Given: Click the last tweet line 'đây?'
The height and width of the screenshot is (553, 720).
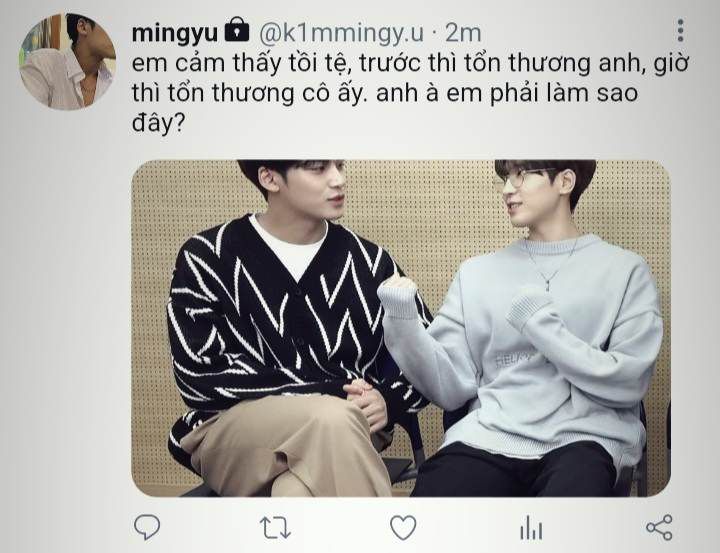Looking at the screenshot, I should 158,124.
